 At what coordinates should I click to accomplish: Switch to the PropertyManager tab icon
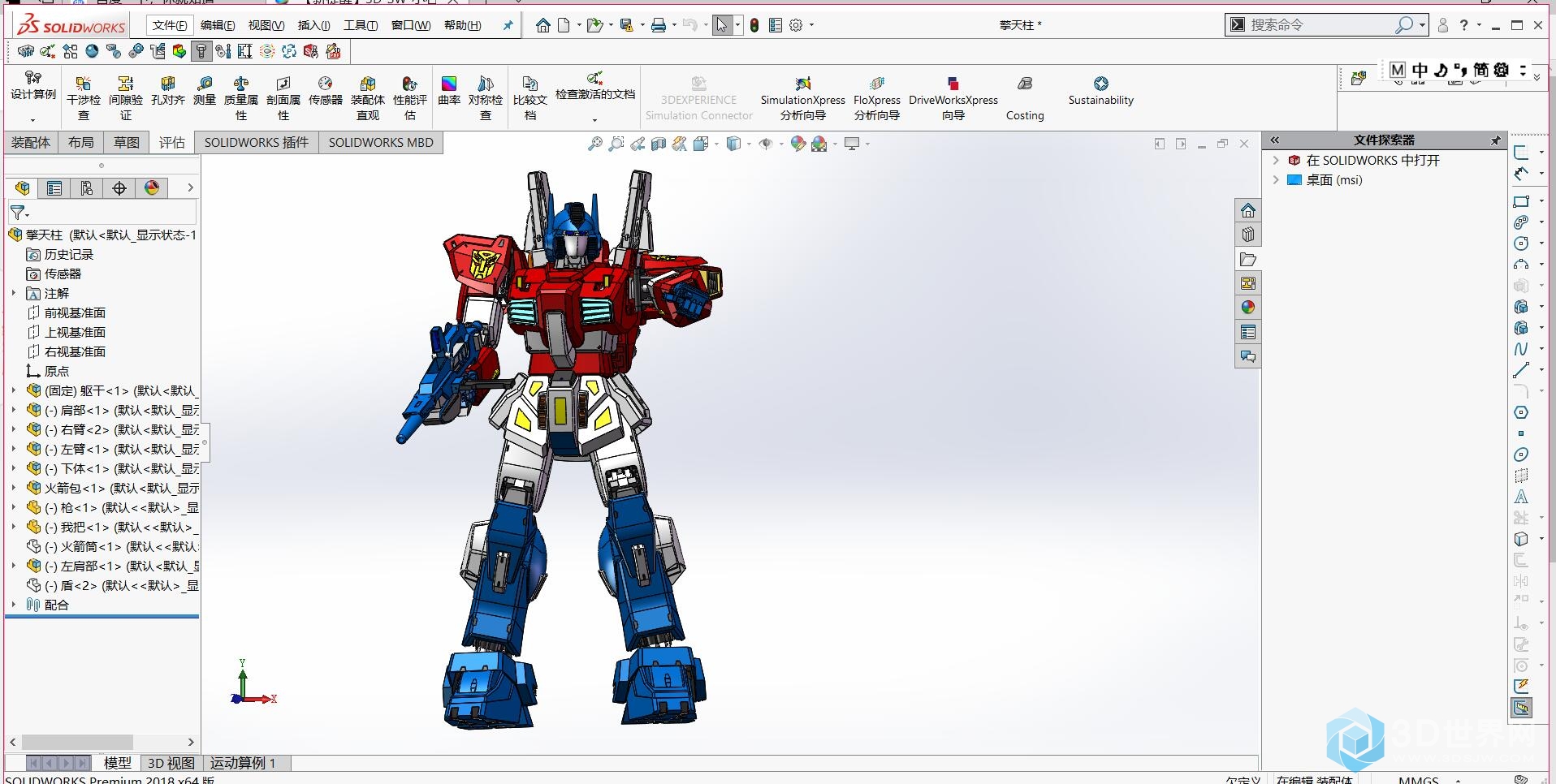pyautogui.click(x=54, y=188)
